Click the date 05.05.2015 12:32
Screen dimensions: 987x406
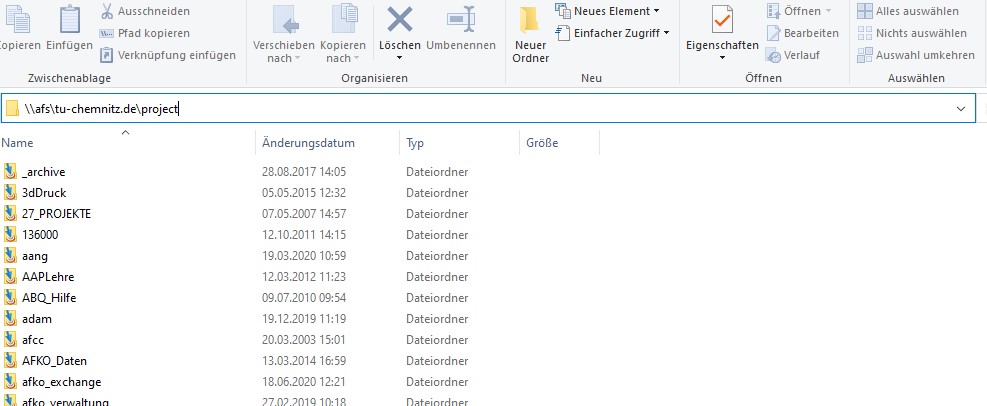(x=304, y=192)
